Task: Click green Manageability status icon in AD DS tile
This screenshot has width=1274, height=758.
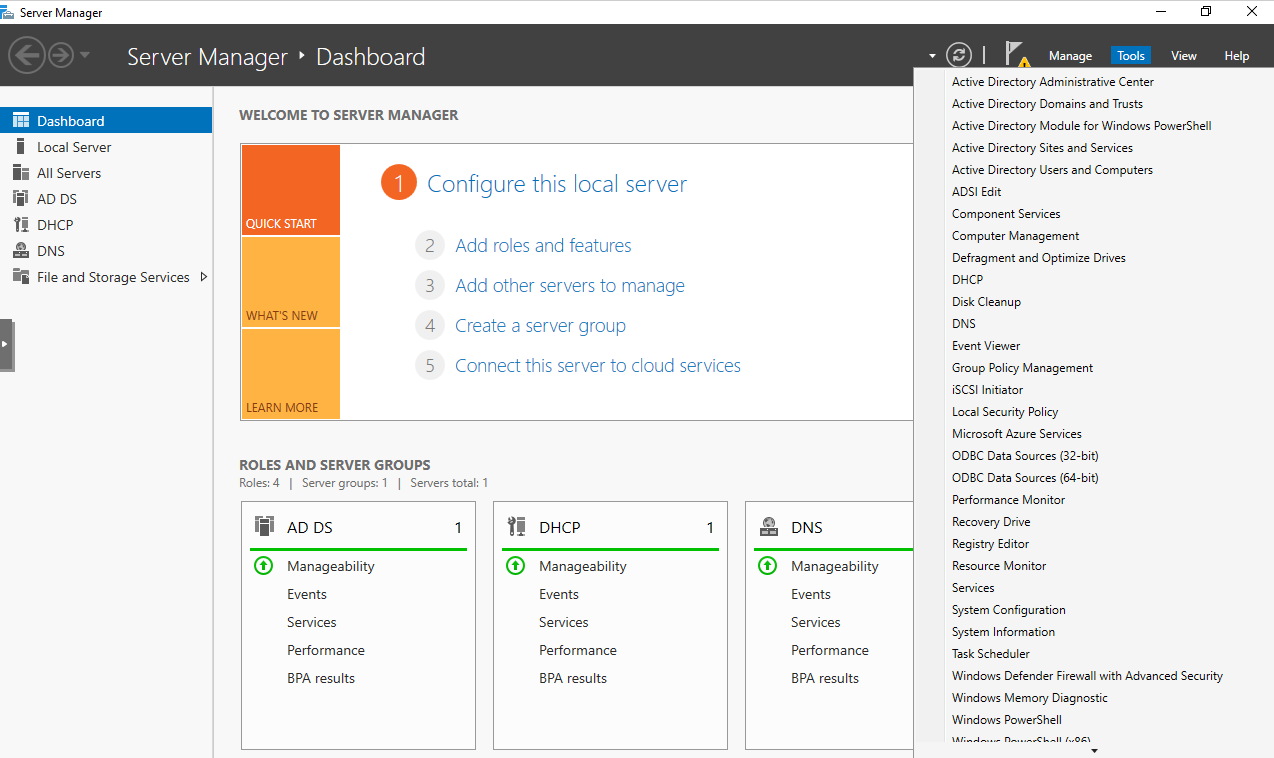Action: click(263, 566)
